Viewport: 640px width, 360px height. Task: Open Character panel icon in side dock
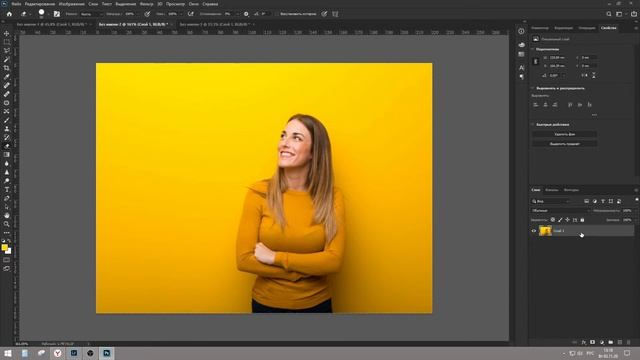(521, 68)
